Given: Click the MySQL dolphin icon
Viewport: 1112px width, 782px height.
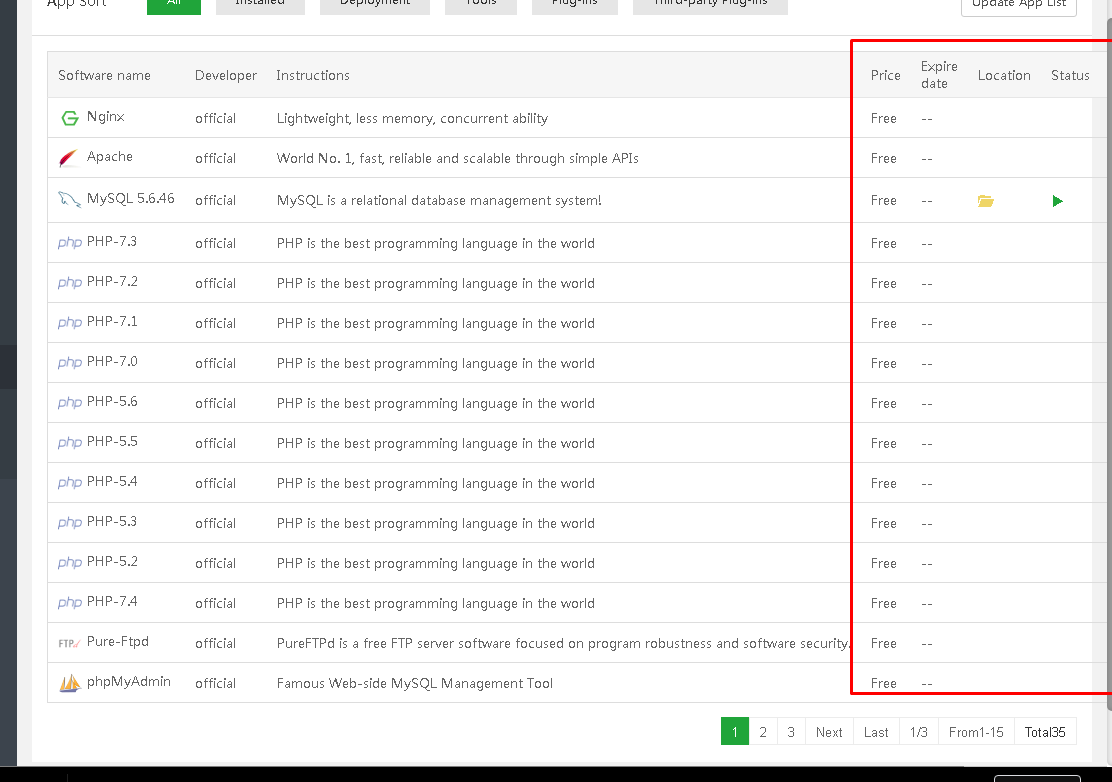Looking at the screenshot, I should coord(69,199).
